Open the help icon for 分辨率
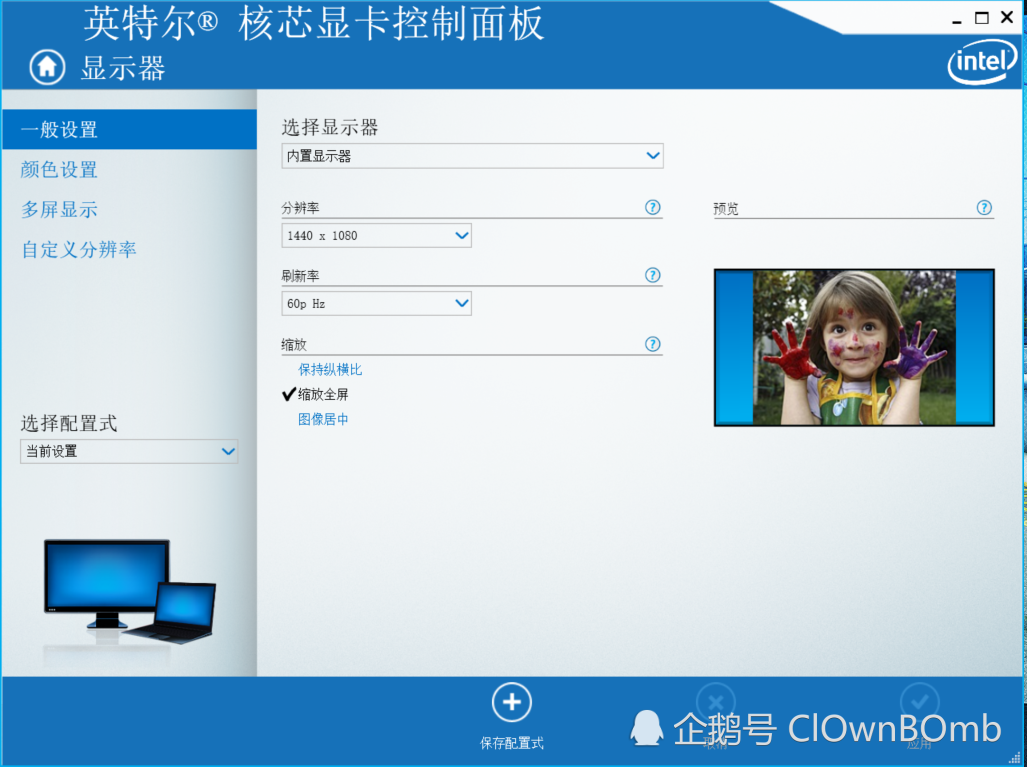This screenshot has height=767, width=1027. tap(653, 208)
